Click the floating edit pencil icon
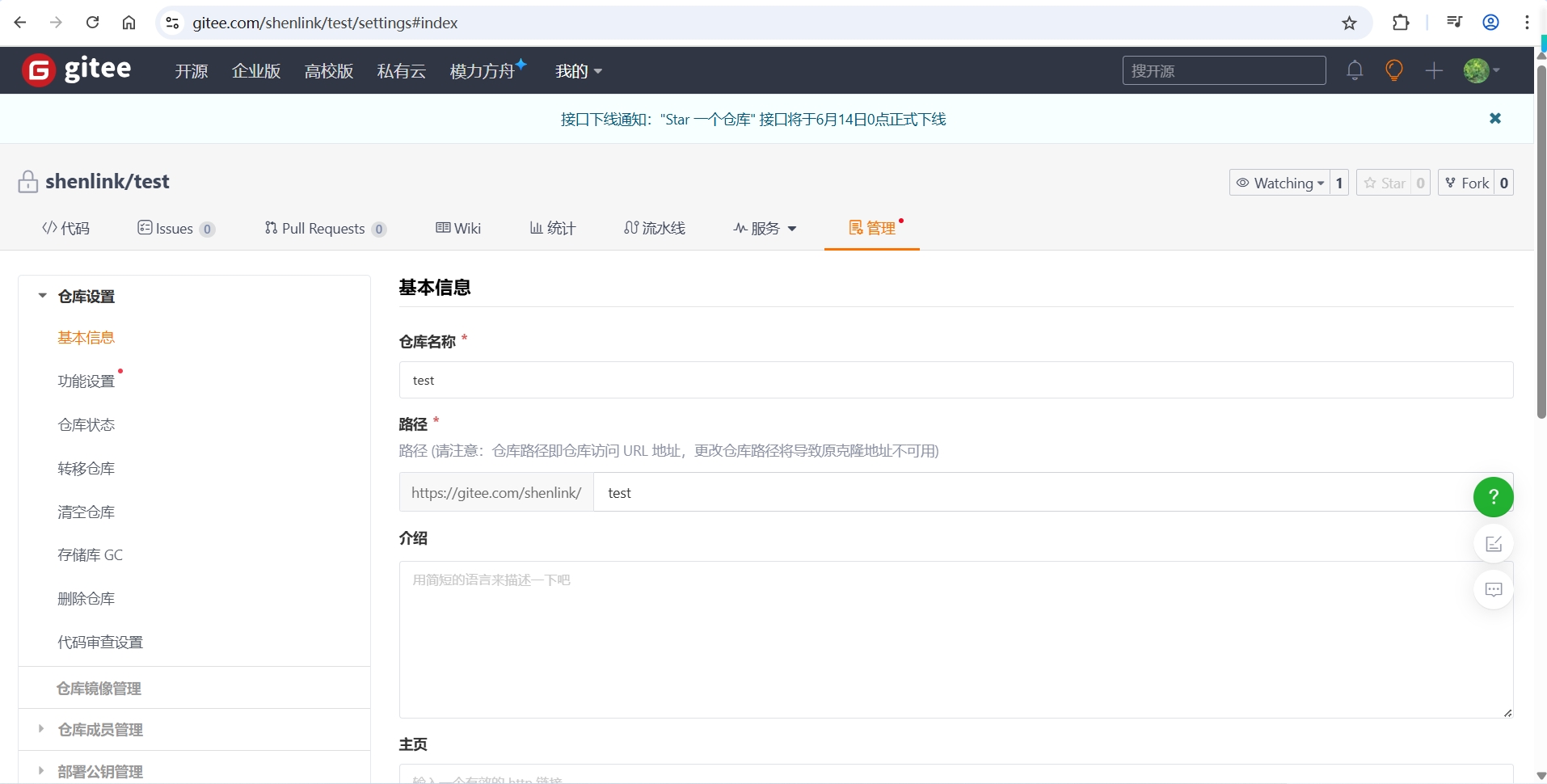1547x784 pixels. 1494,543
